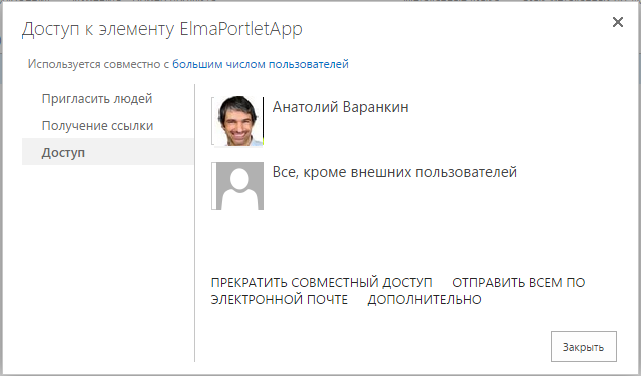Open the ДОПОЛНИТЕЛЬНО options

click(424, 300)
